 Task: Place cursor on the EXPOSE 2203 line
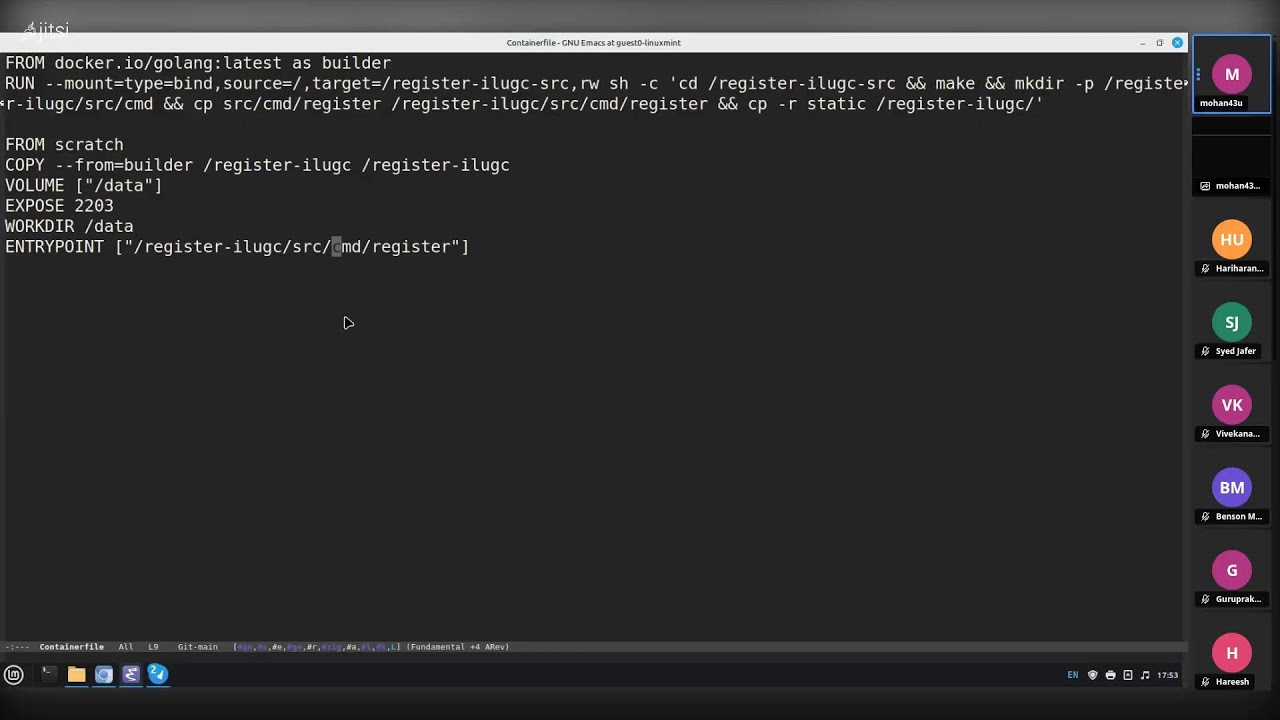click(x=60, y=206)
